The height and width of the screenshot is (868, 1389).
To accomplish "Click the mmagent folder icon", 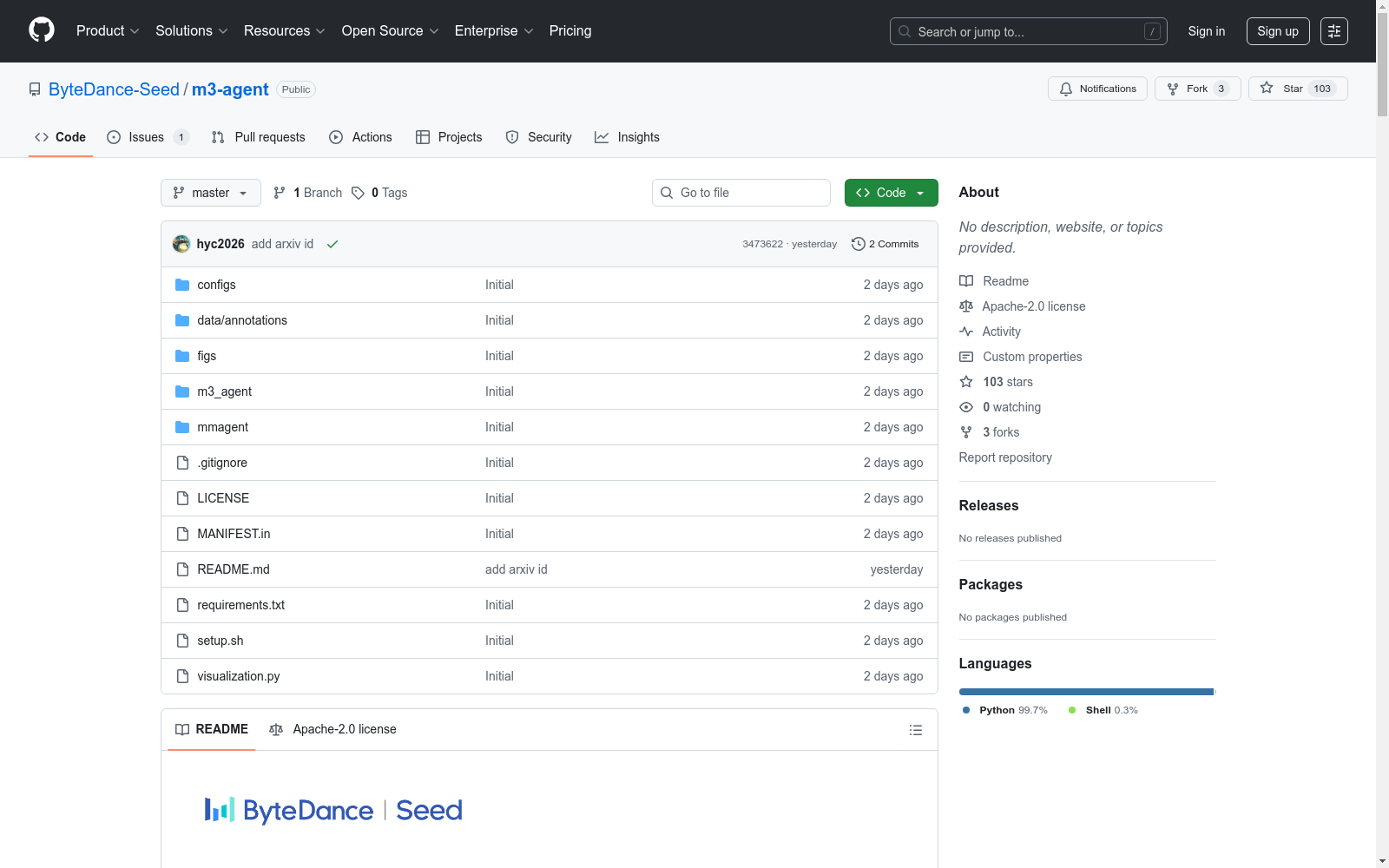I will 182,427.
